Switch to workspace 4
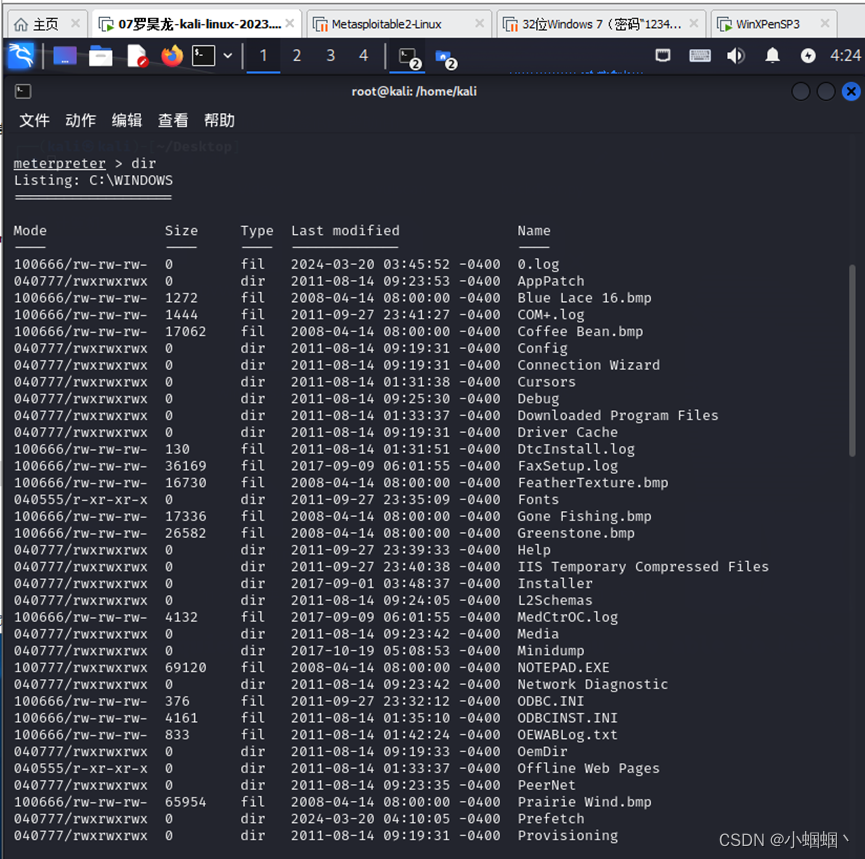 click(x=363, y=56)
